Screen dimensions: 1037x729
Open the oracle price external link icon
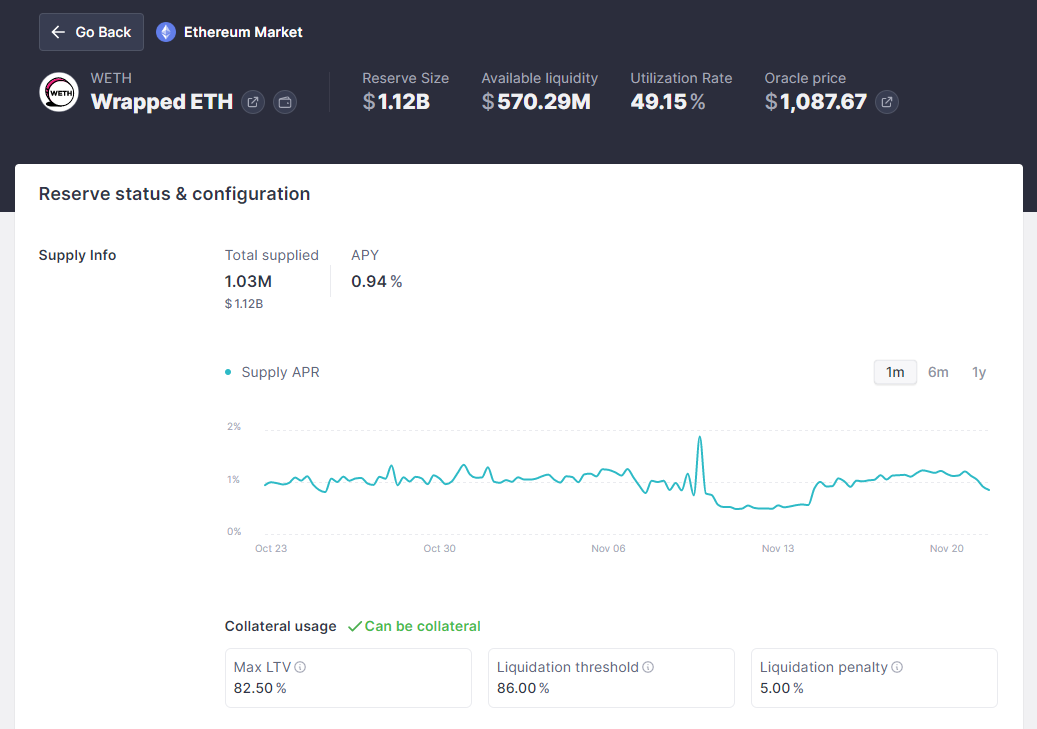[886, 102]
